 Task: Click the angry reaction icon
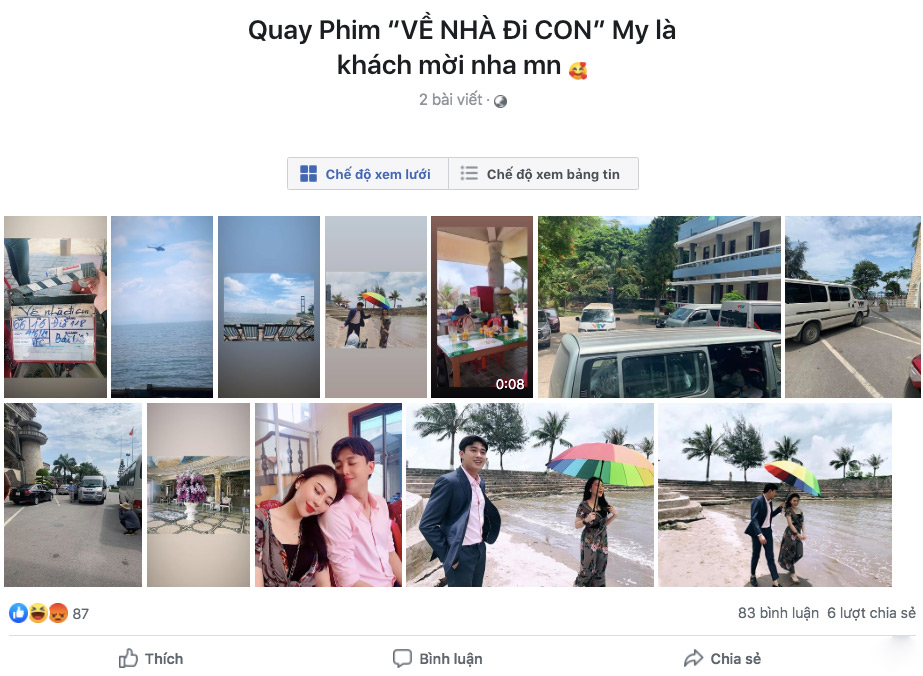pos(58,613)
